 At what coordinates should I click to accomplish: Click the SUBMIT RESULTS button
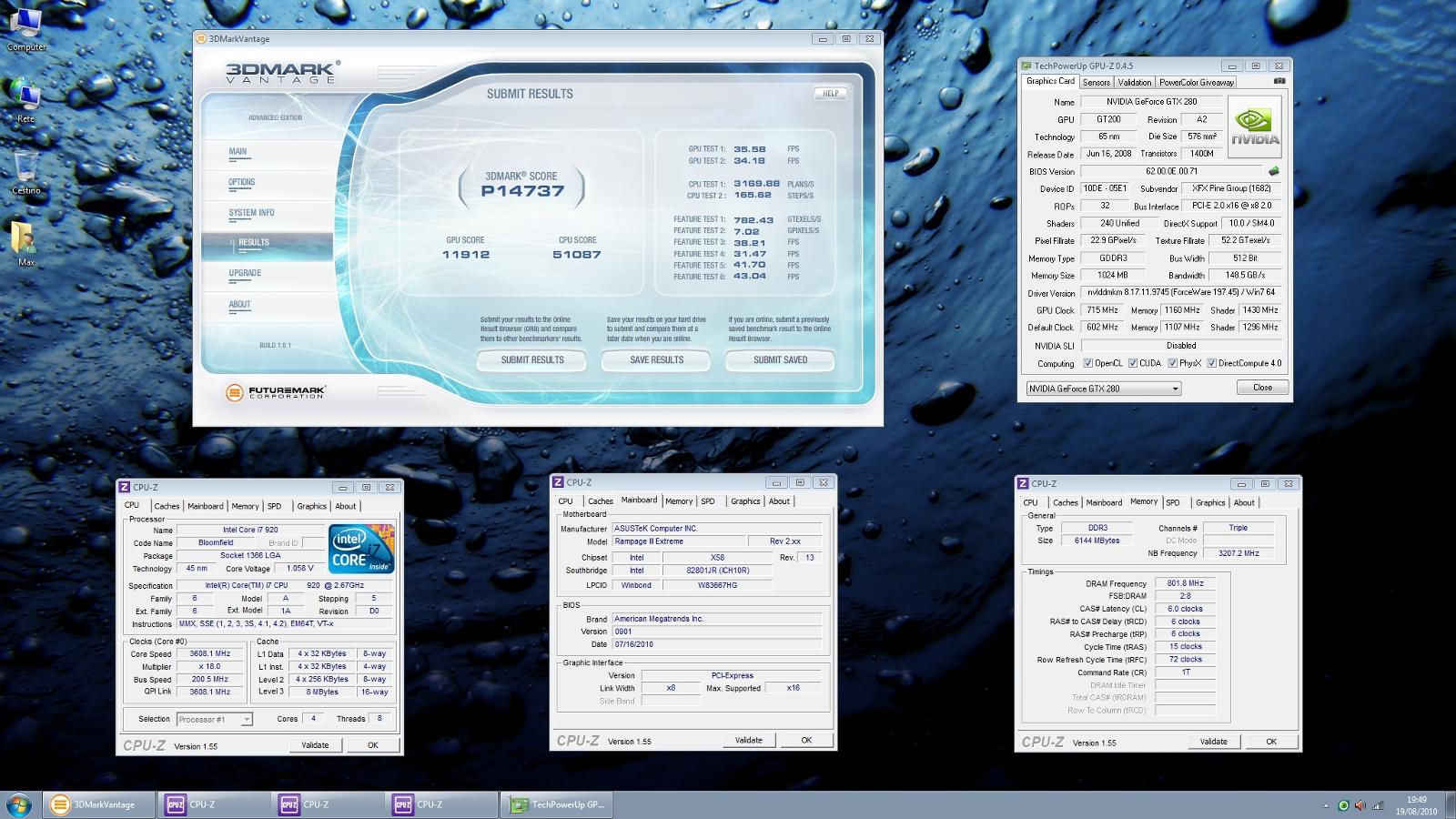pyautogui.click(x=532, y=360)
